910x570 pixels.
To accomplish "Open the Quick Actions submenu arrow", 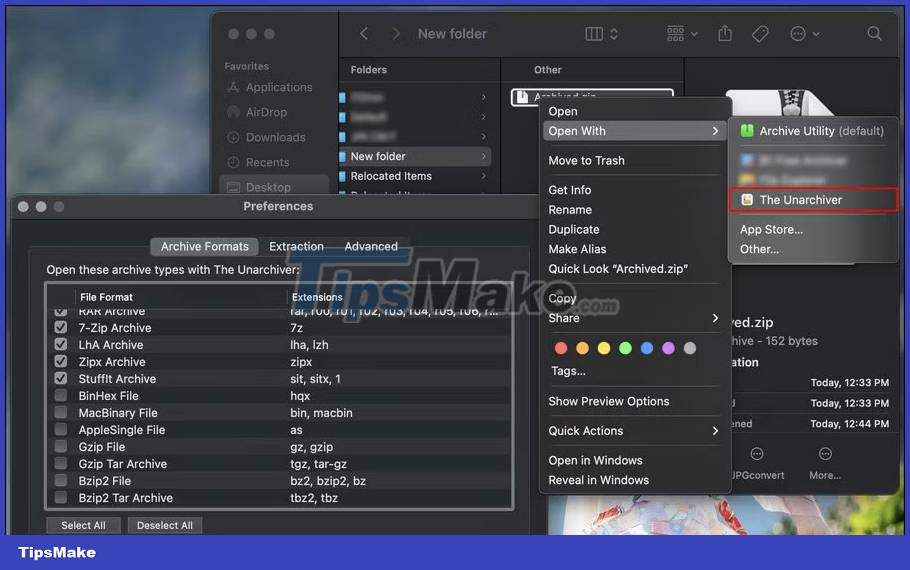I will pyautogui.click(x=715, y=431).
